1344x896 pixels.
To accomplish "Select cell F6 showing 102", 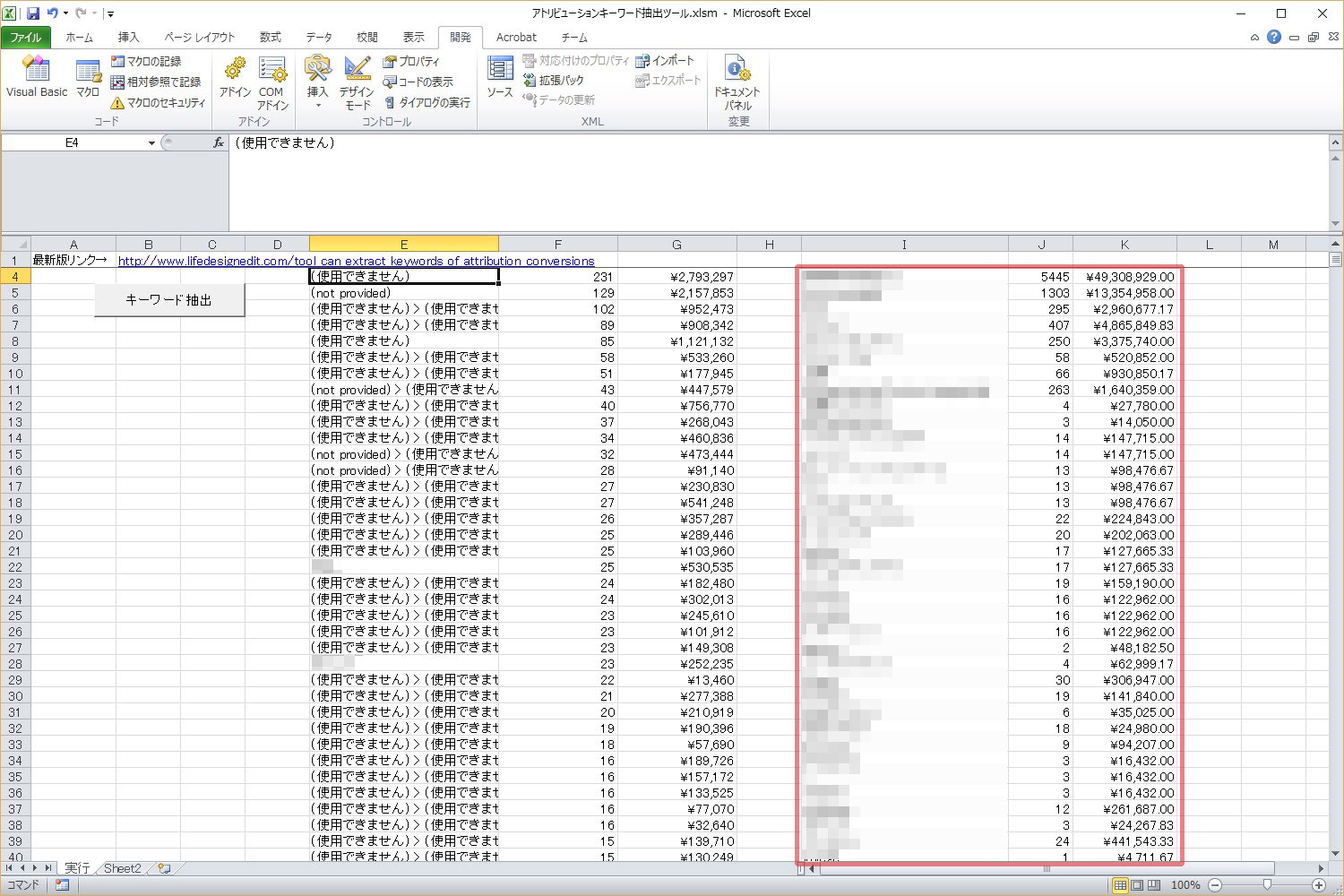I will tap(557, 309).
